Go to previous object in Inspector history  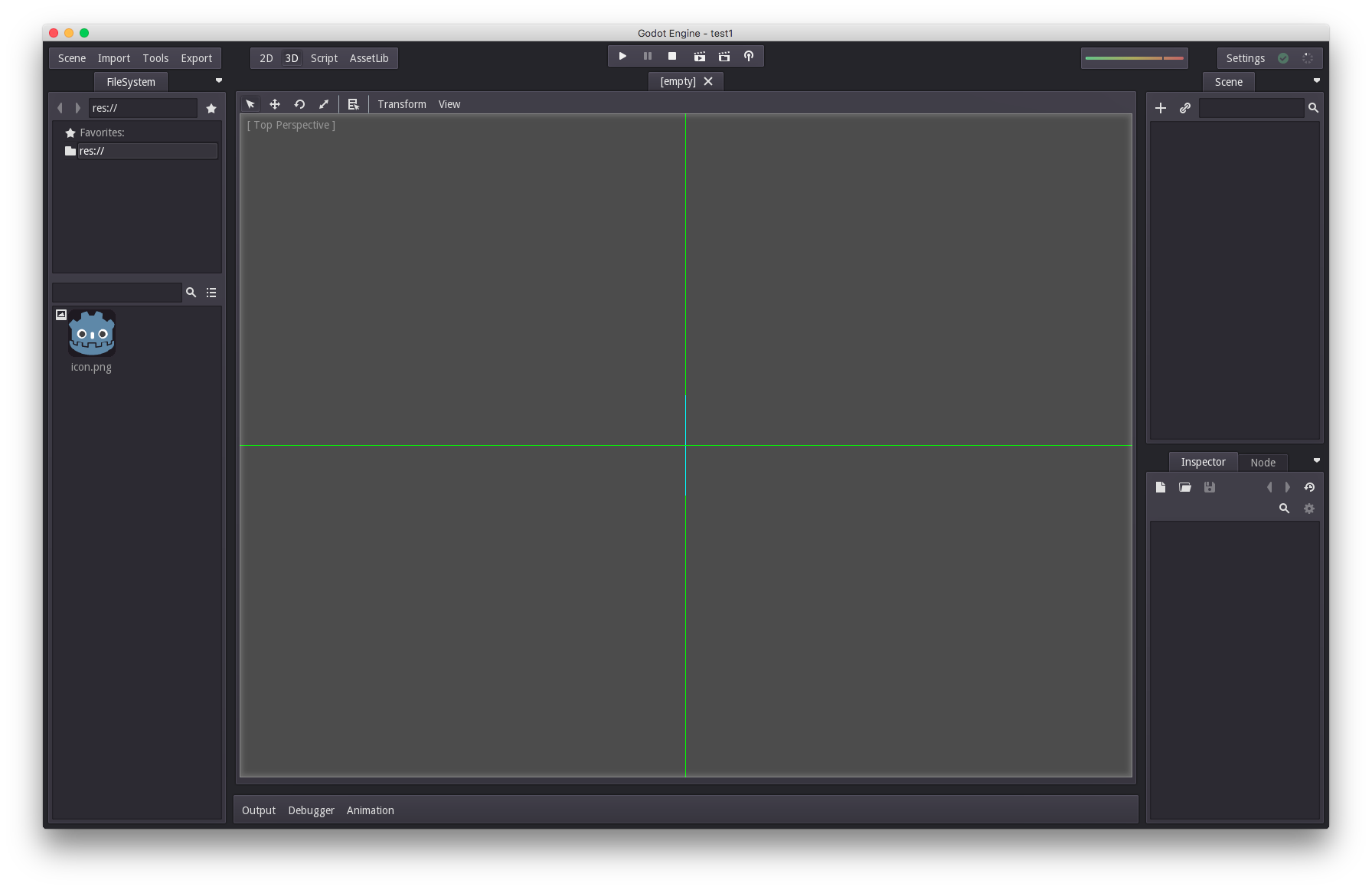click(x=1269, y=487)
